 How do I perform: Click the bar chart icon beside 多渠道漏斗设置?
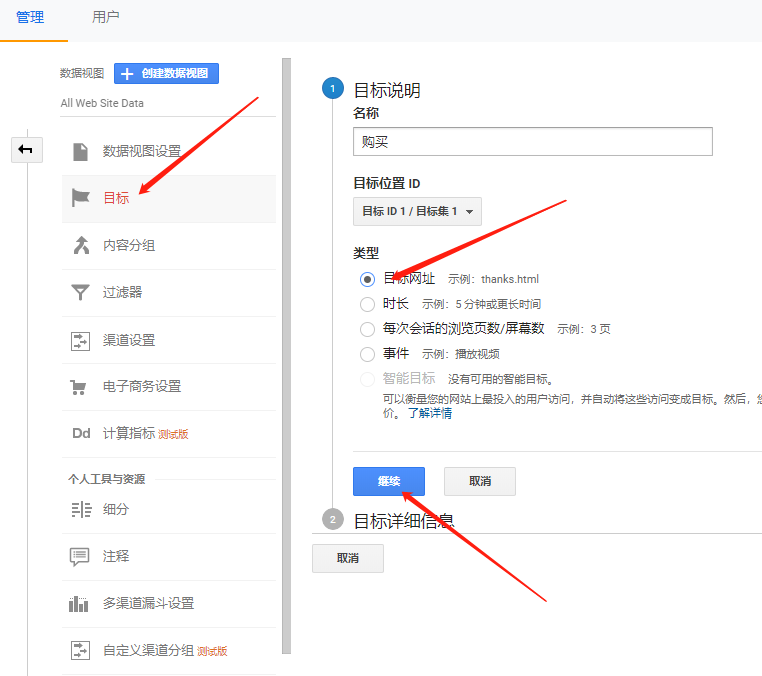[79, 604]
